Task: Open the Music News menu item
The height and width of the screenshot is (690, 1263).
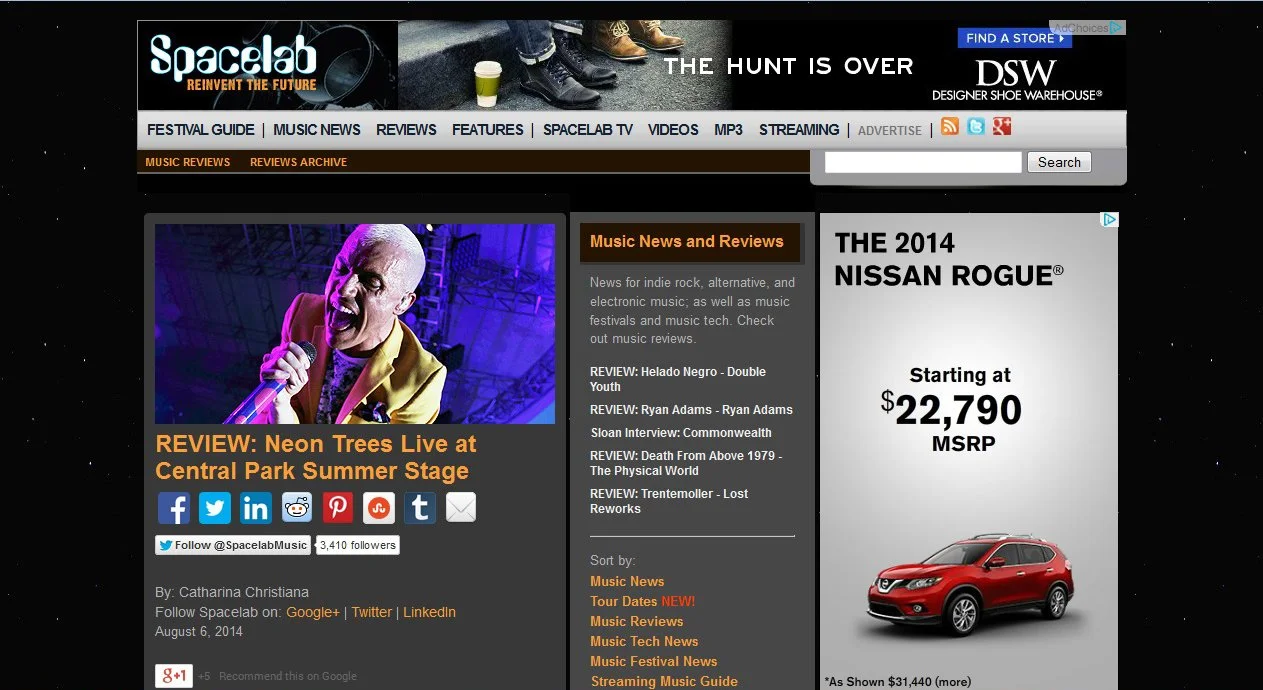Action: pos(317,130)
